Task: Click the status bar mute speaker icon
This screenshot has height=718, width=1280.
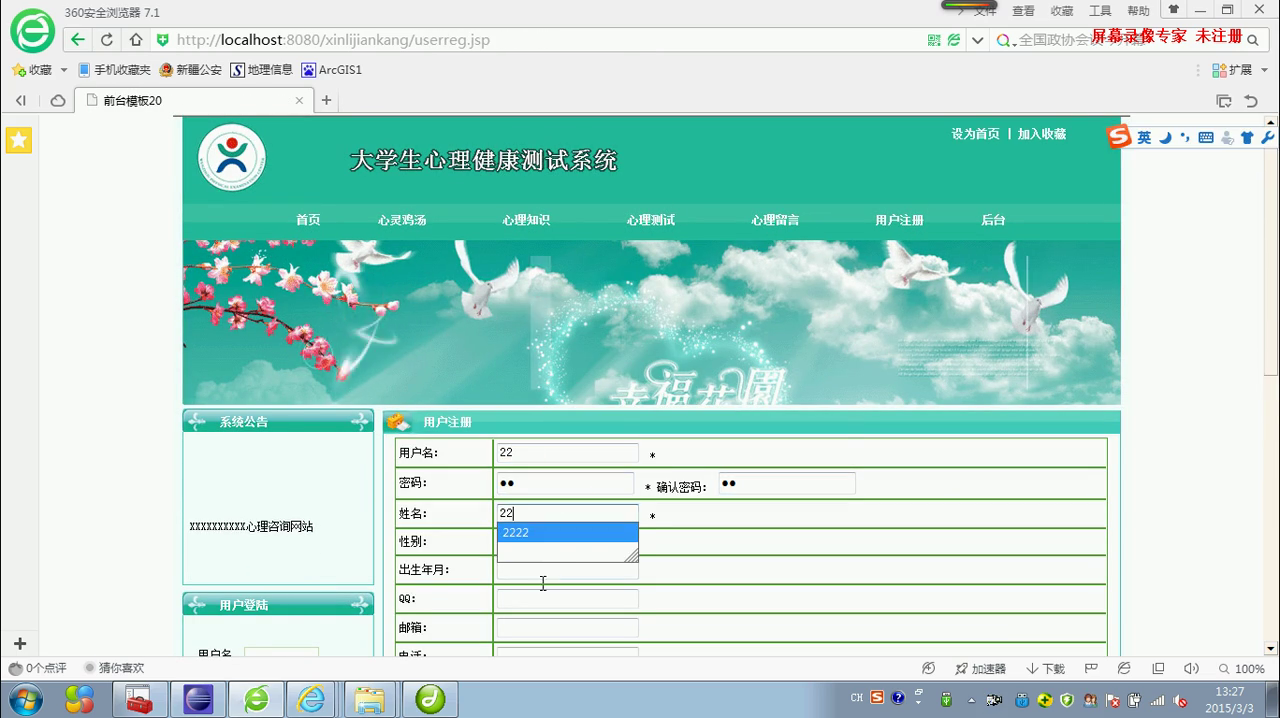Action: pos(1190,668)
